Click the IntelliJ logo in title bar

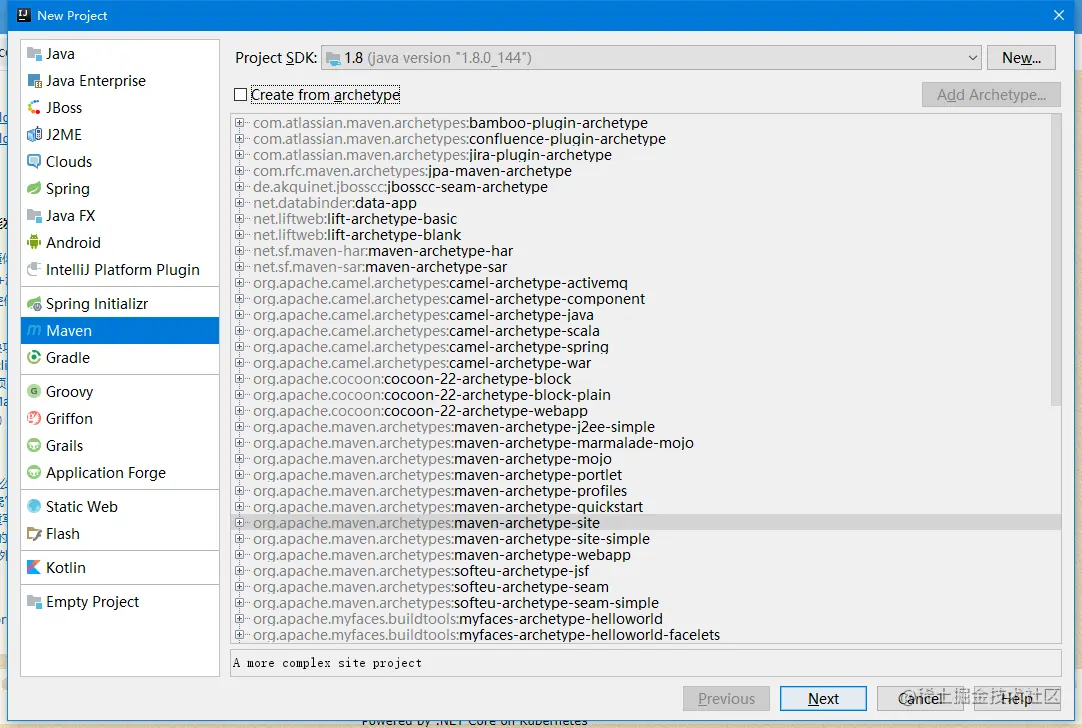[x=23, y=14]
